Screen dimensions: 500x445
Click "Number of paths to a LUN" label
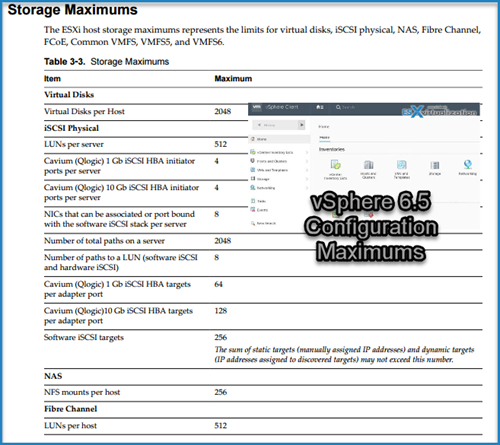121,262
